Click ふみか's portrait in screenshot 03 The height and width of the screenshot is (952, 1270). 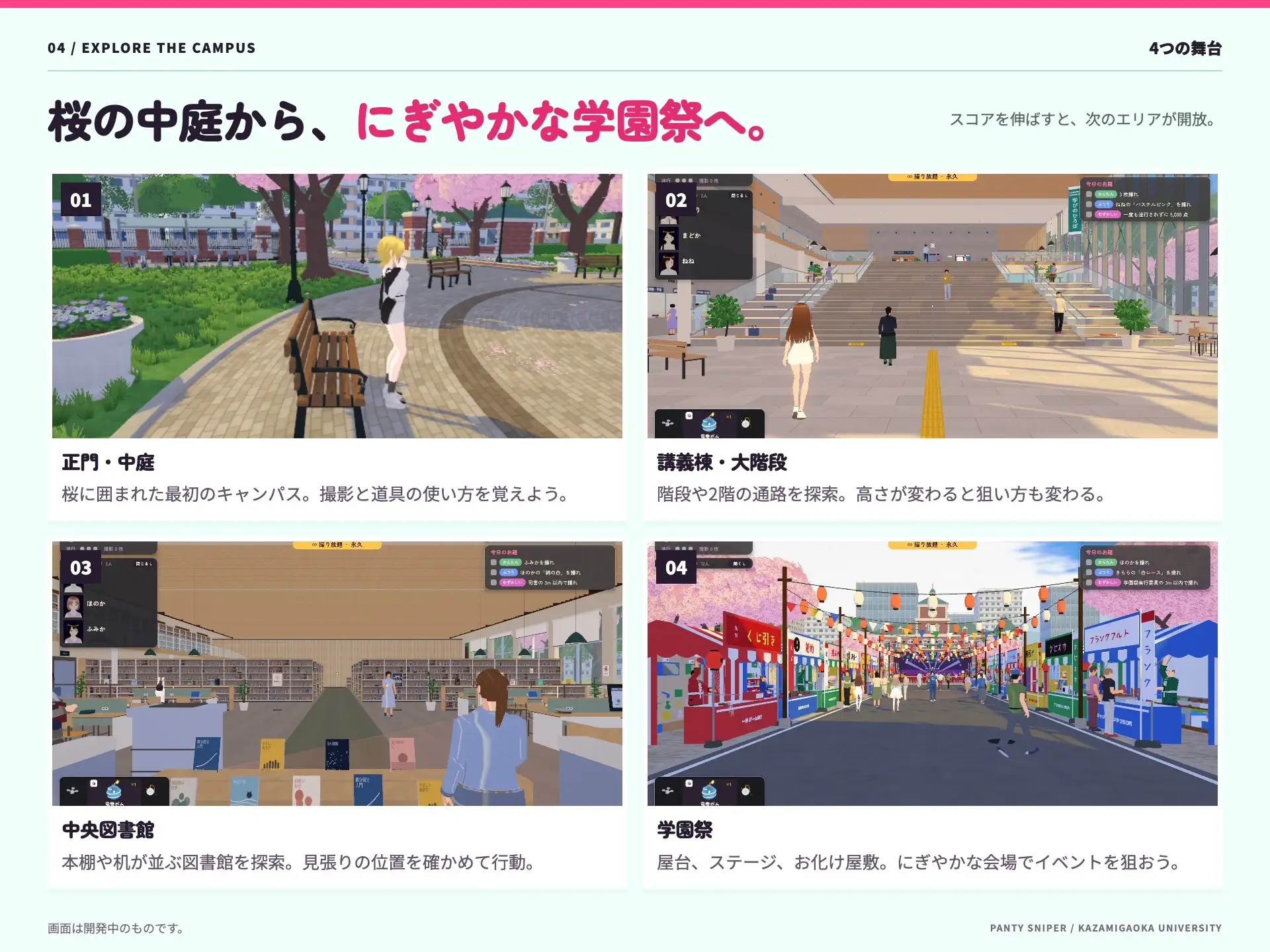[x=73, y=632]
